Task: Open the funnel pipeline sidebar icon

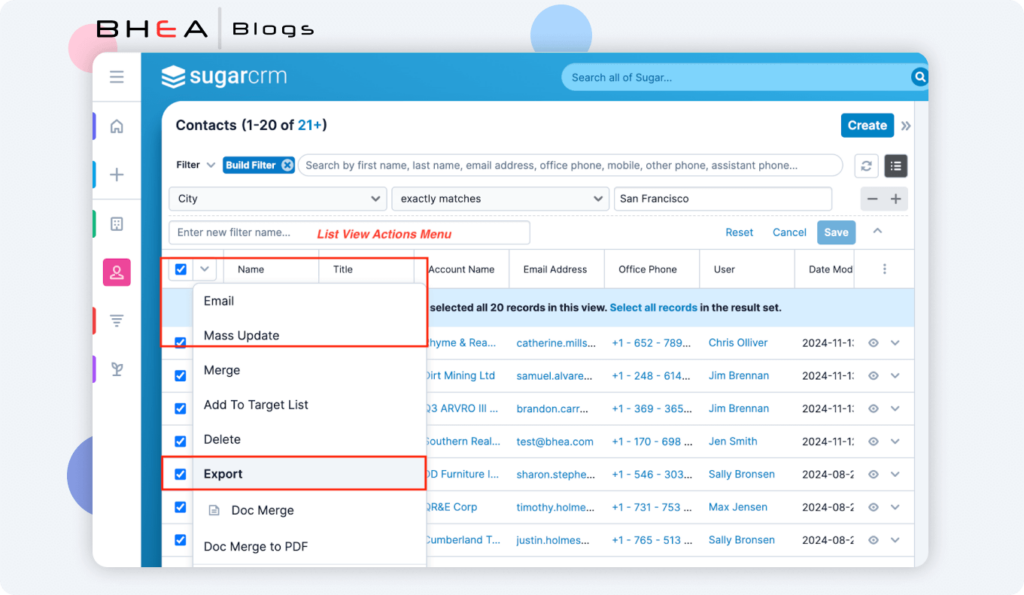Action: point(117,321)
